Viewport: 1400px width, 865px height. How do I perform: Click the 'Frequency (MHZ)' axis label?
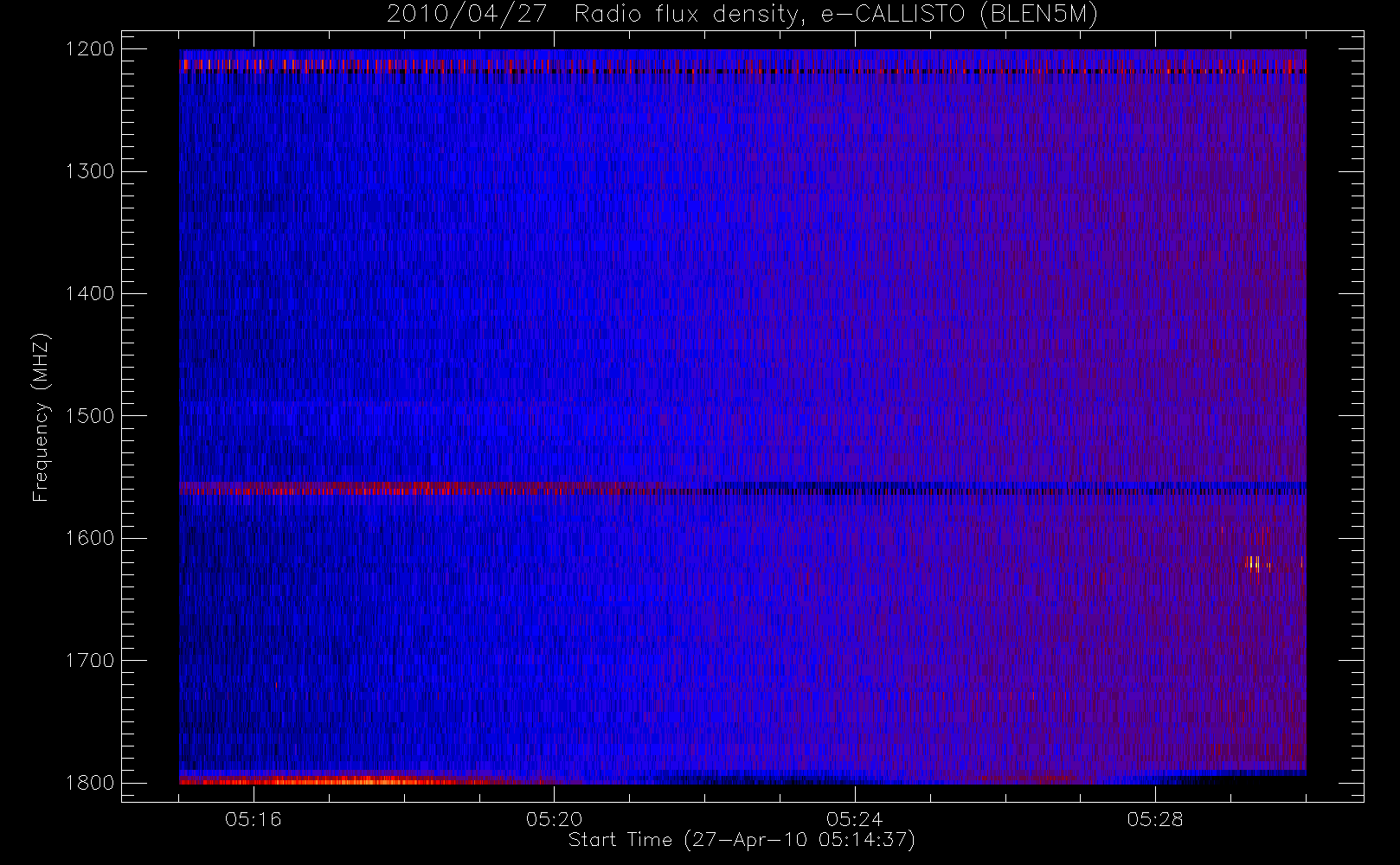(x=41, y=417)
